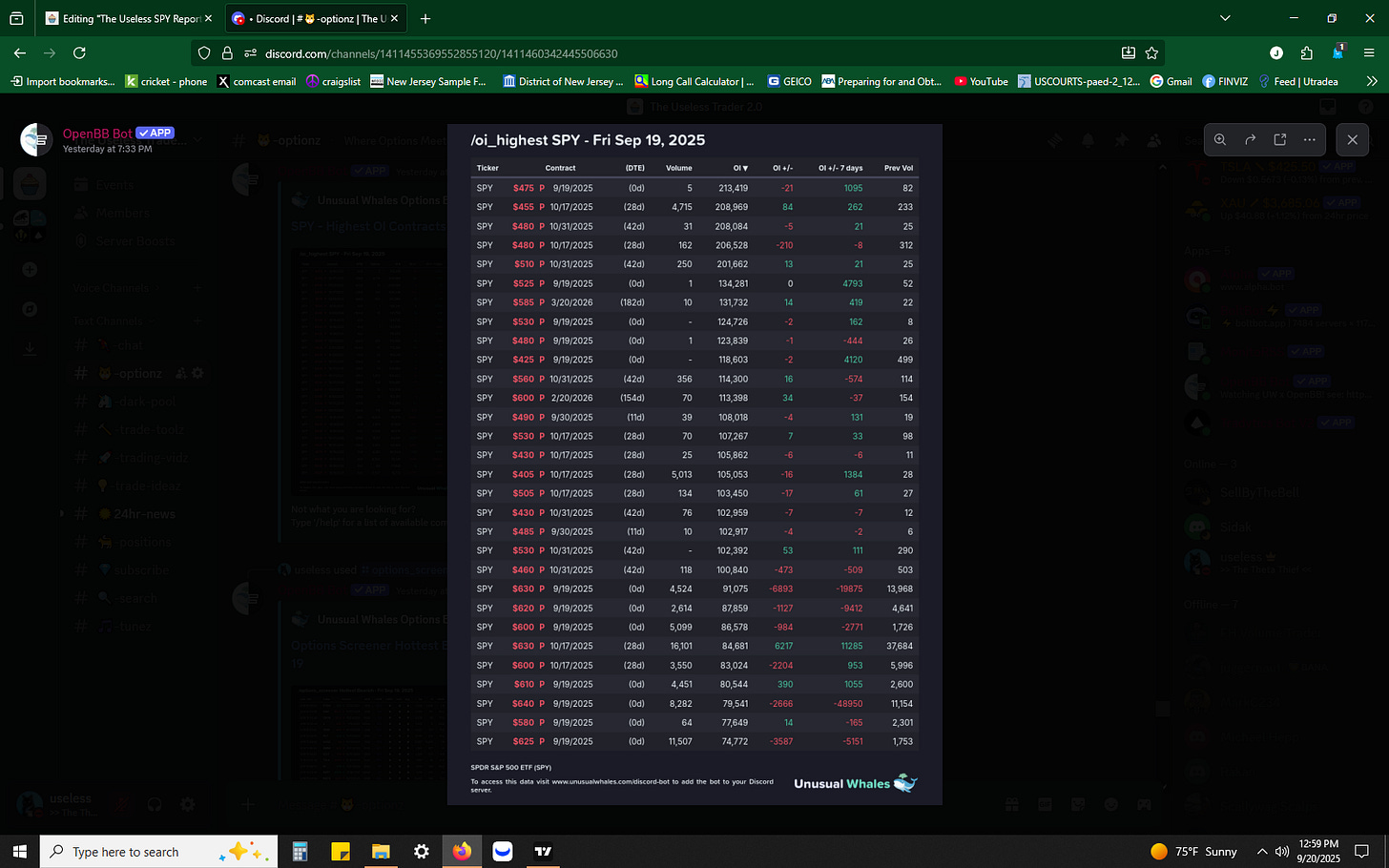Click the 213,419 open interest value
The height and width of the screenshot is (868, 1389).
[733, 188]
